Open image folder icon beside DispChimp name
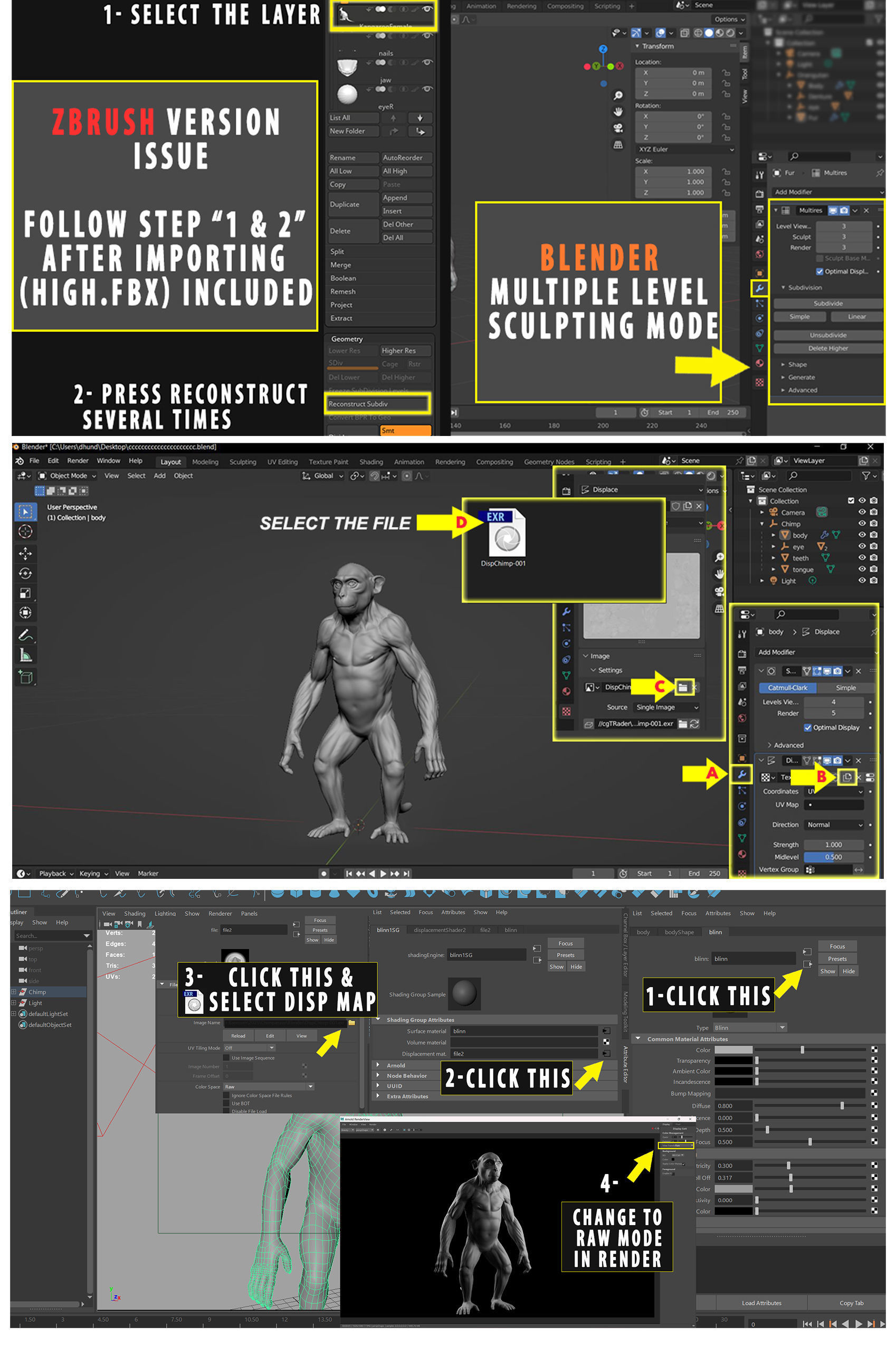 pos(682,687)
